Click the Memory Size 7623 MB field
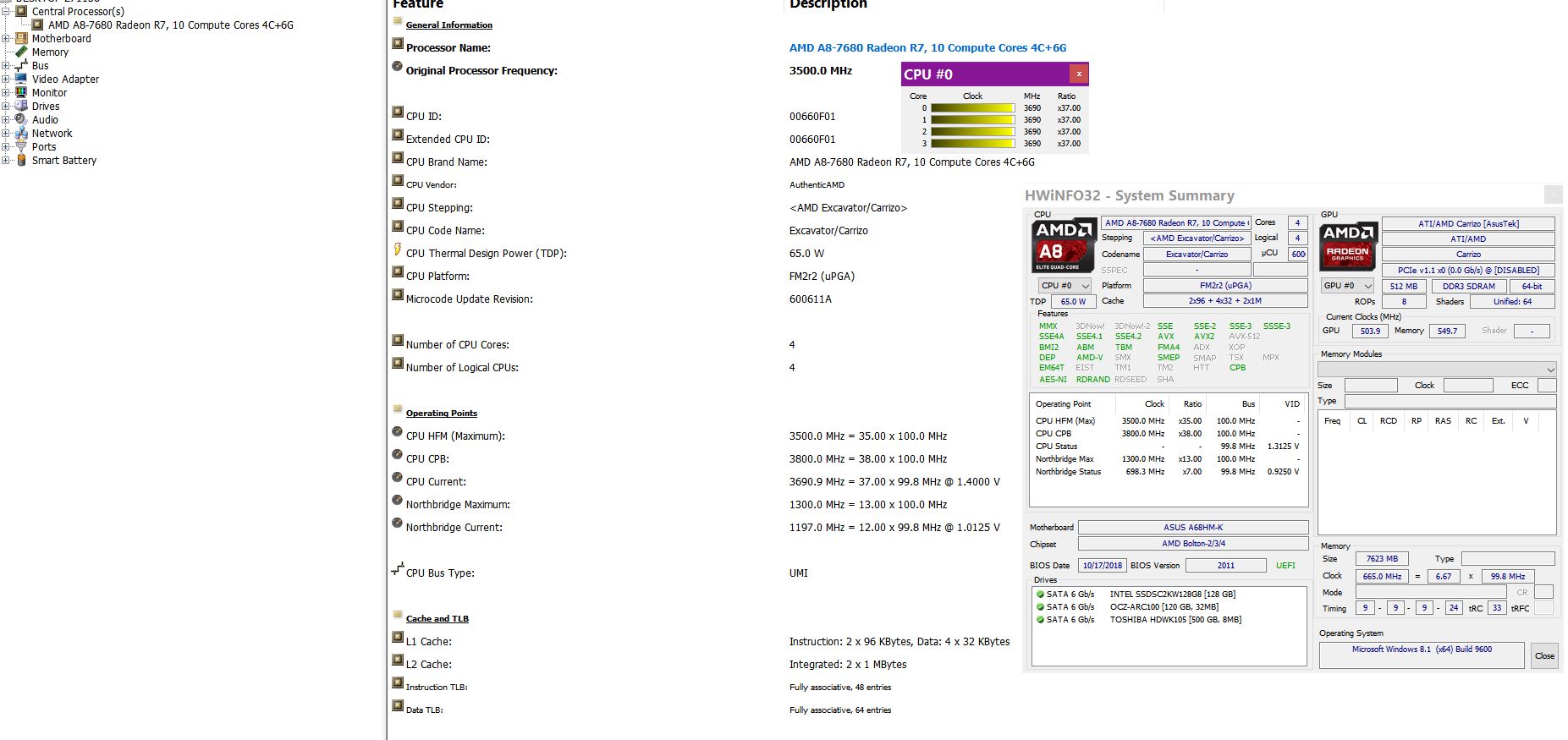This screenshot has width=1568, height=740. tap(1382, 559)
